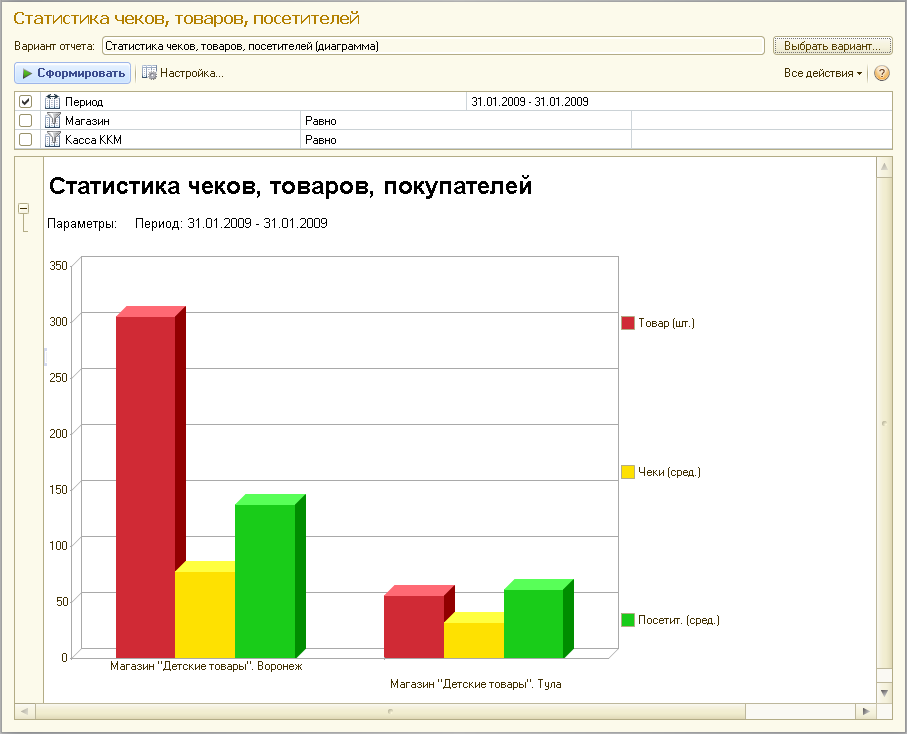Open Настройка report settings

tap(183, 73)
